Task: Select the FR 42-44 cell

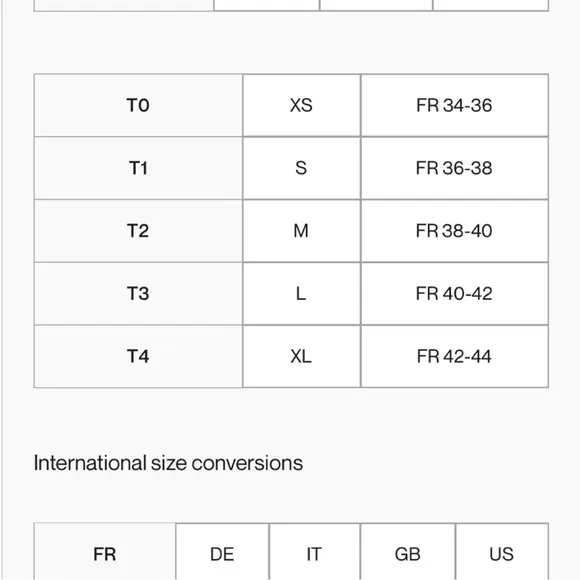Action: pos(454,357)
